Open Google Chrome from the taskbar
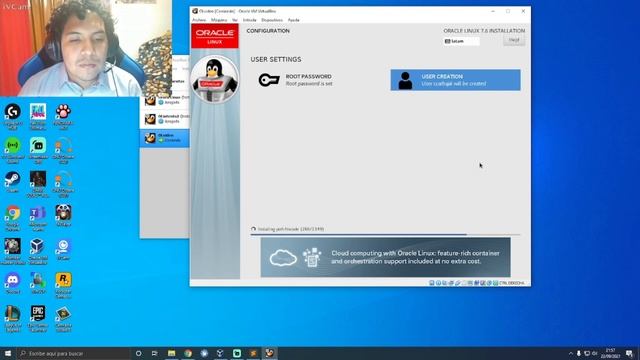Image resolution: width=640 pixels, height=360 pixels. [x=188, y=353]
